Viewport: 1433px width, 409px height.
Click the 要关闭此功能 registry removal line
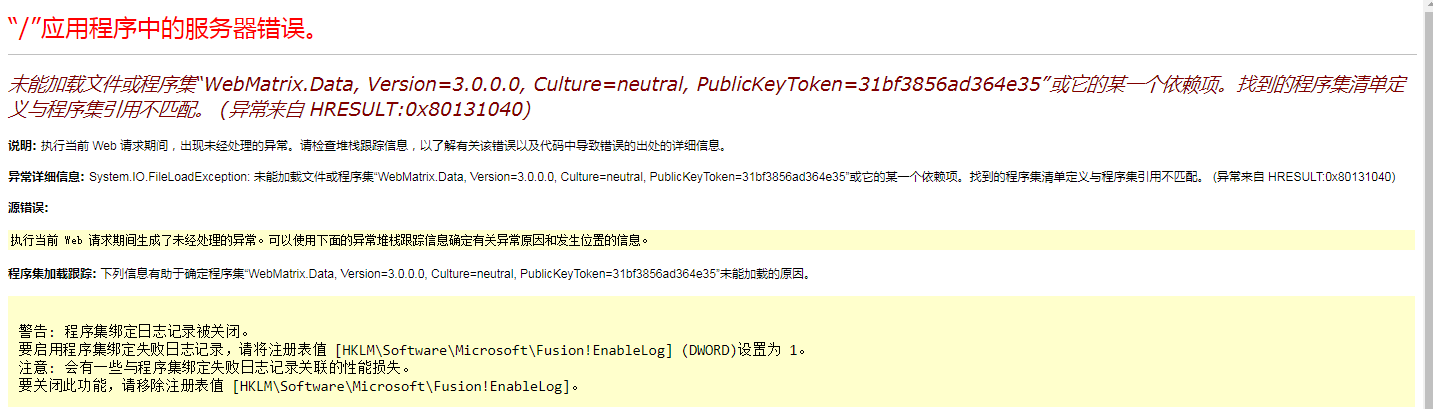click(298, 386)
